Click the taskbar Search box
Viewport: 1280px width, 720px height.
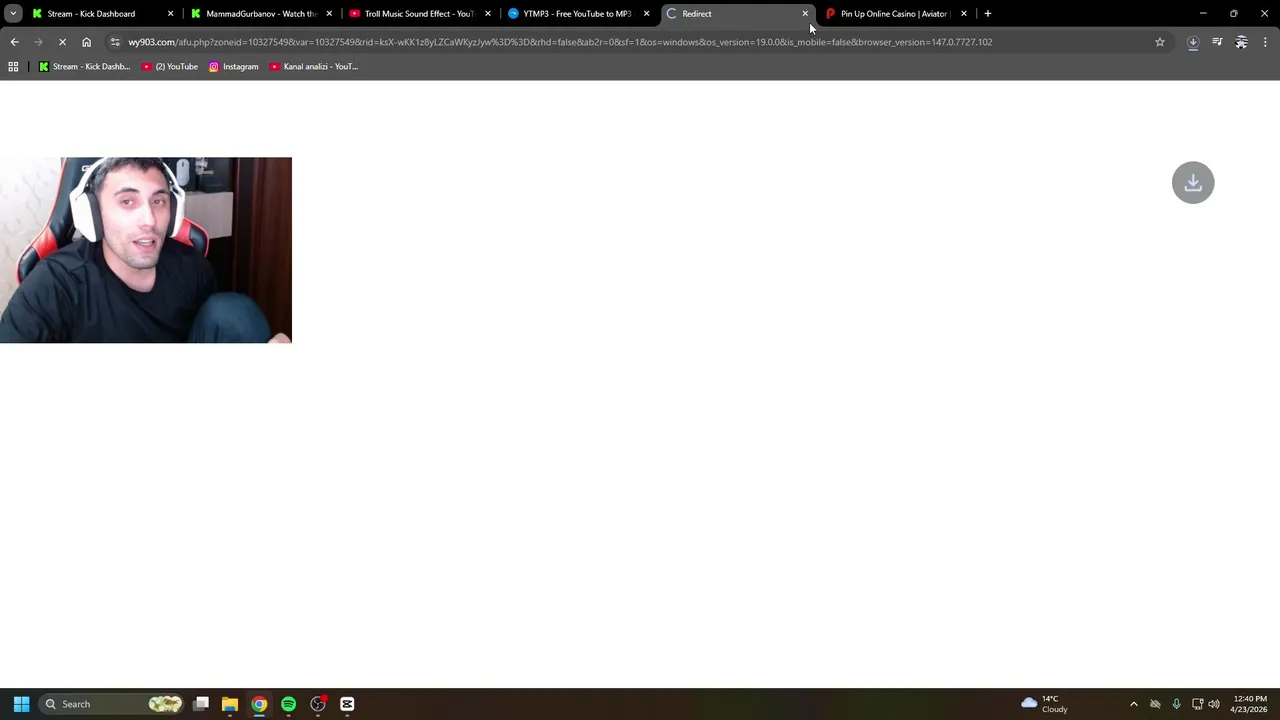(113, 704)
